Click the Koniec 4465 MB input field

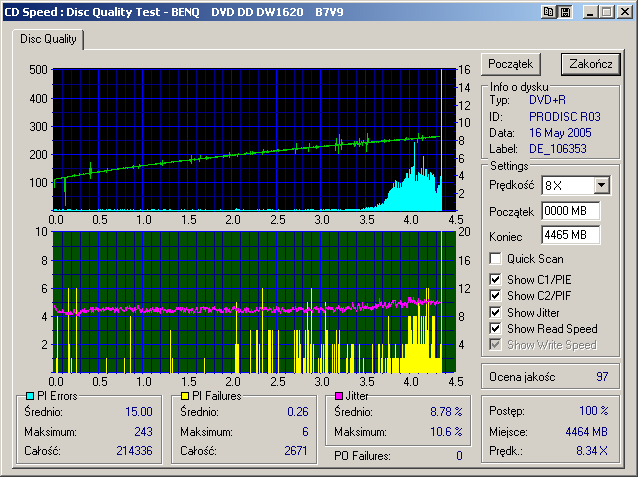[x=570, y=235]
